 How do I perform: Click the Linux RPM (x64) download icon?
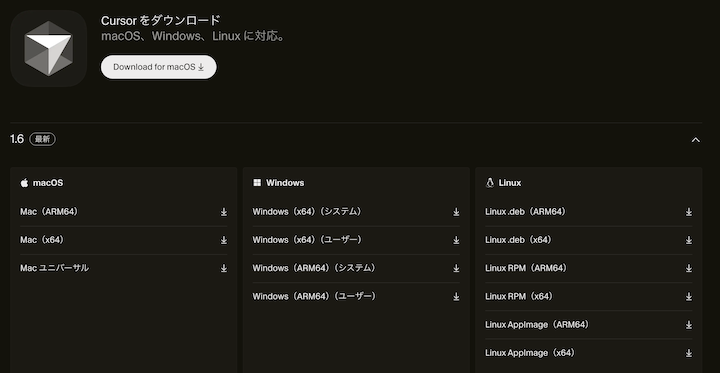[689, 297]
